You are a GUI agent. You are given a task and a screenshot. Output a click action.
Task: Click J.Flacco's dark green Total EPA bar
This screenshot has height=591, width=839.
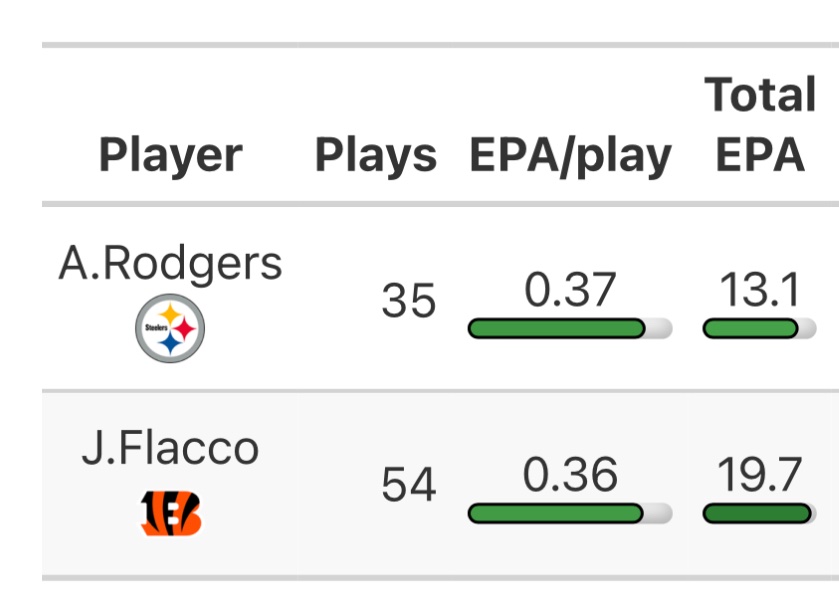click(757, 513)
